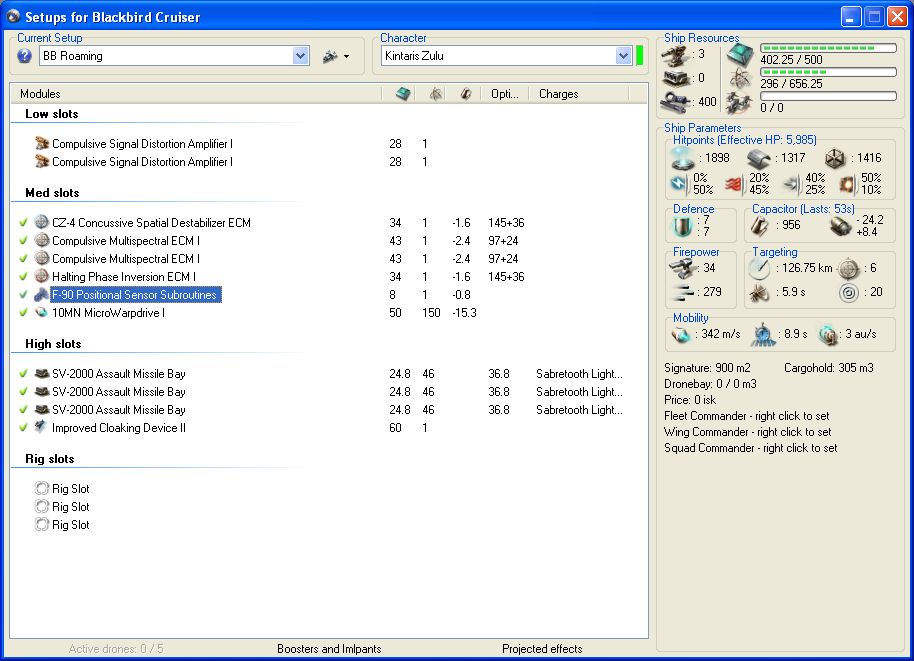Toggle second Compulsive Multispectral ECM I checkmark
The image size is (914, 661).
(23, 259)
